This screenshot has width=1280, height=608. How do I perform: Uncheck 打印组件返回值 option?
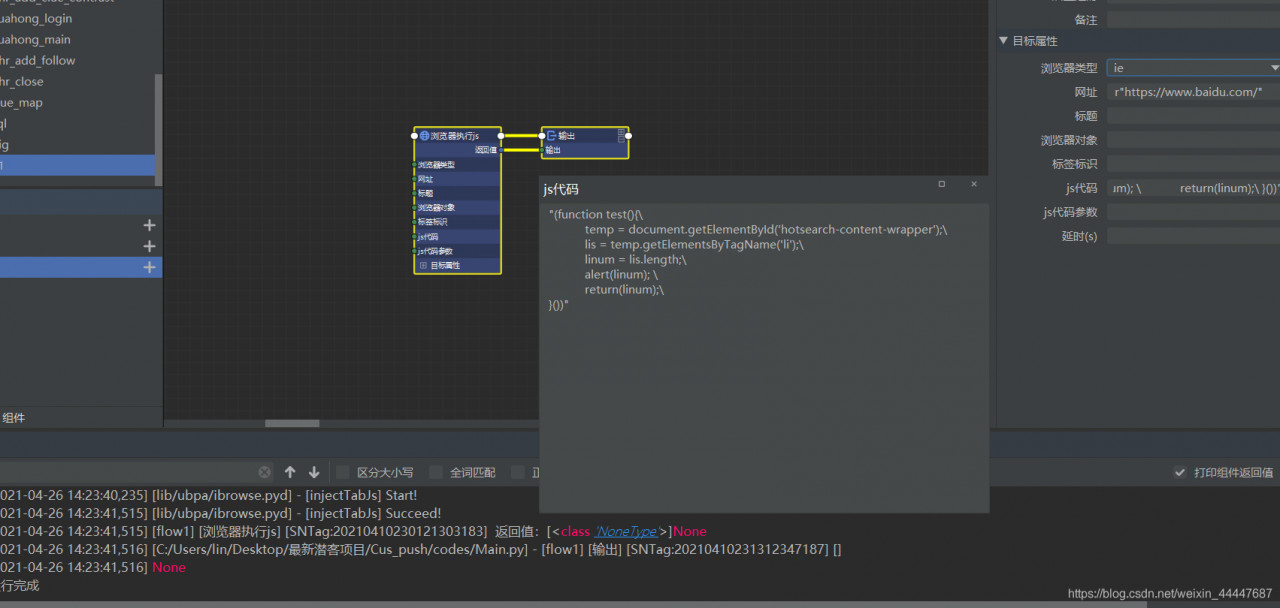pyautogui.click(x=1180, y=472)
